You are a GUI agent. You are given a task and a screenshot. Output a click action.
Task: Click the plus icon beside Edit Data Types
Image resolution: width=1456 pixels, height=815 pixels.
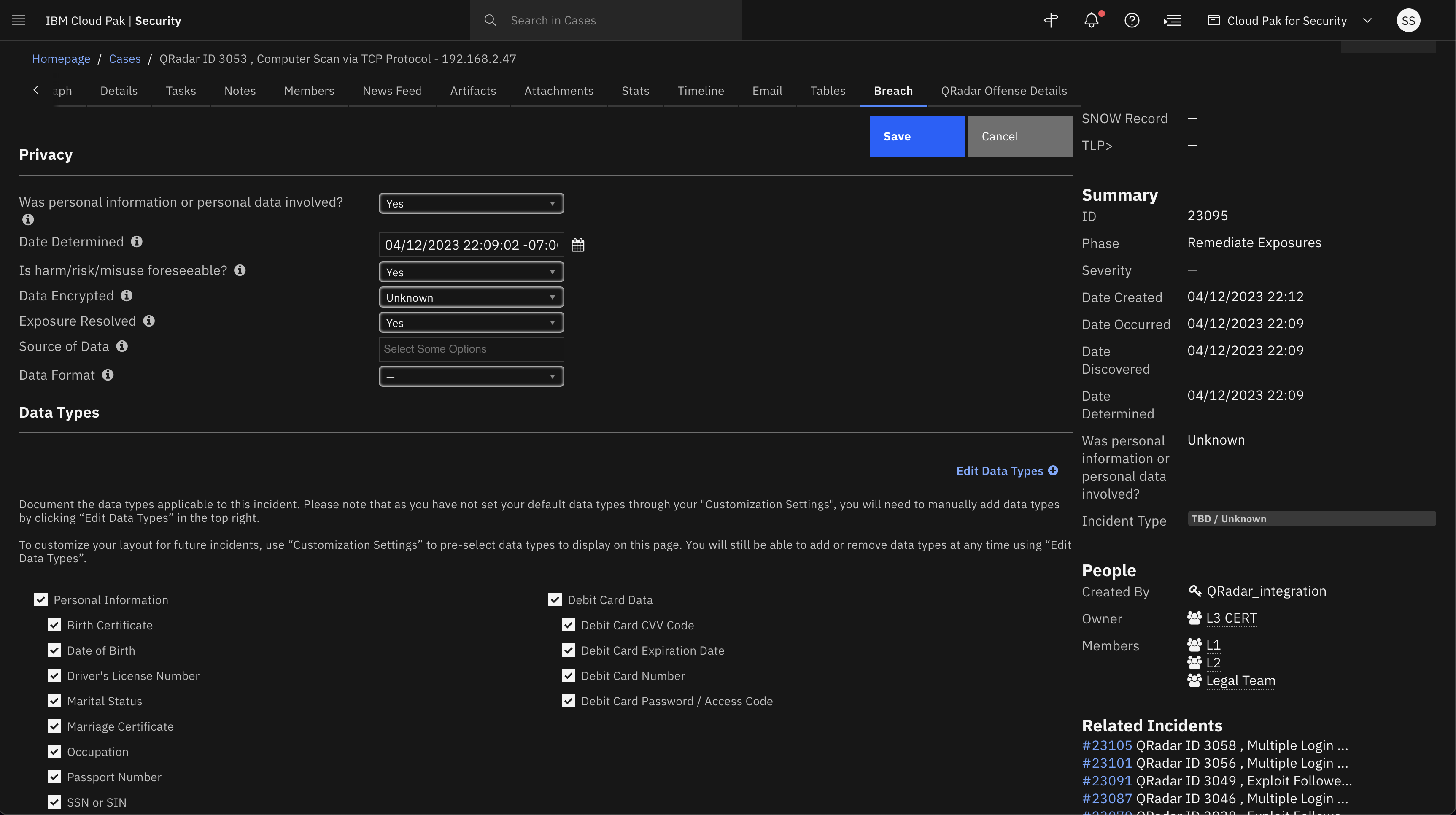click(1053, 471)
